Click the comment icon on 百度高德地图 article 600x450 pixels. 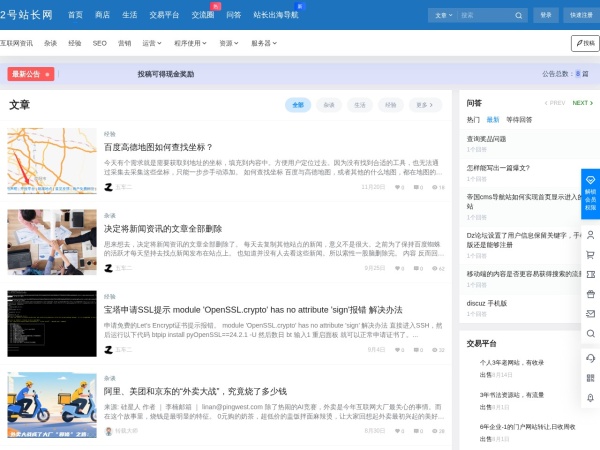coord(416,187)
